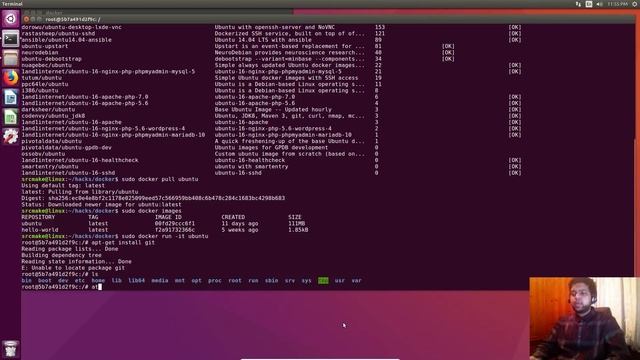Click the '11 days ago' created value
Screen dimensions: 640x360
click(x=240, y=224)
